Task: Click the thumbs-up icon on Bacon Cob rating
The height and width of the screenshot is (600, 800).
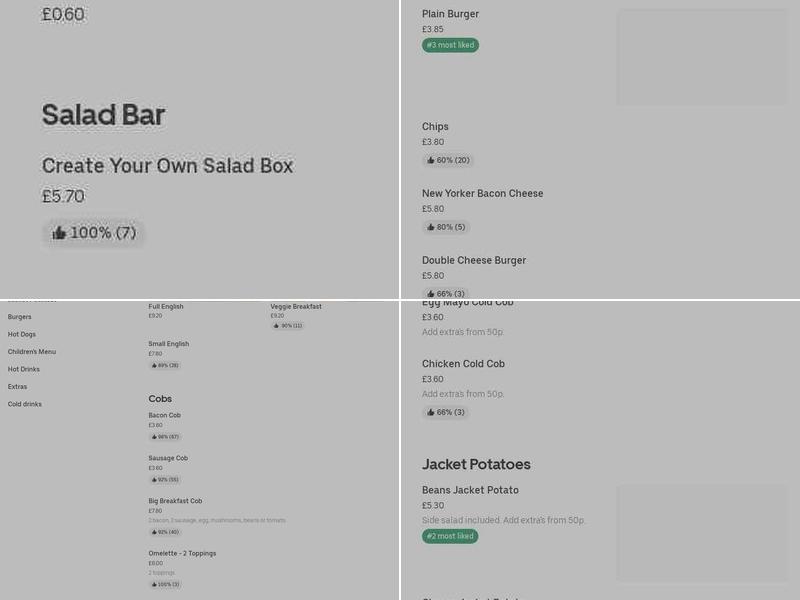Action: coord(152,436)
